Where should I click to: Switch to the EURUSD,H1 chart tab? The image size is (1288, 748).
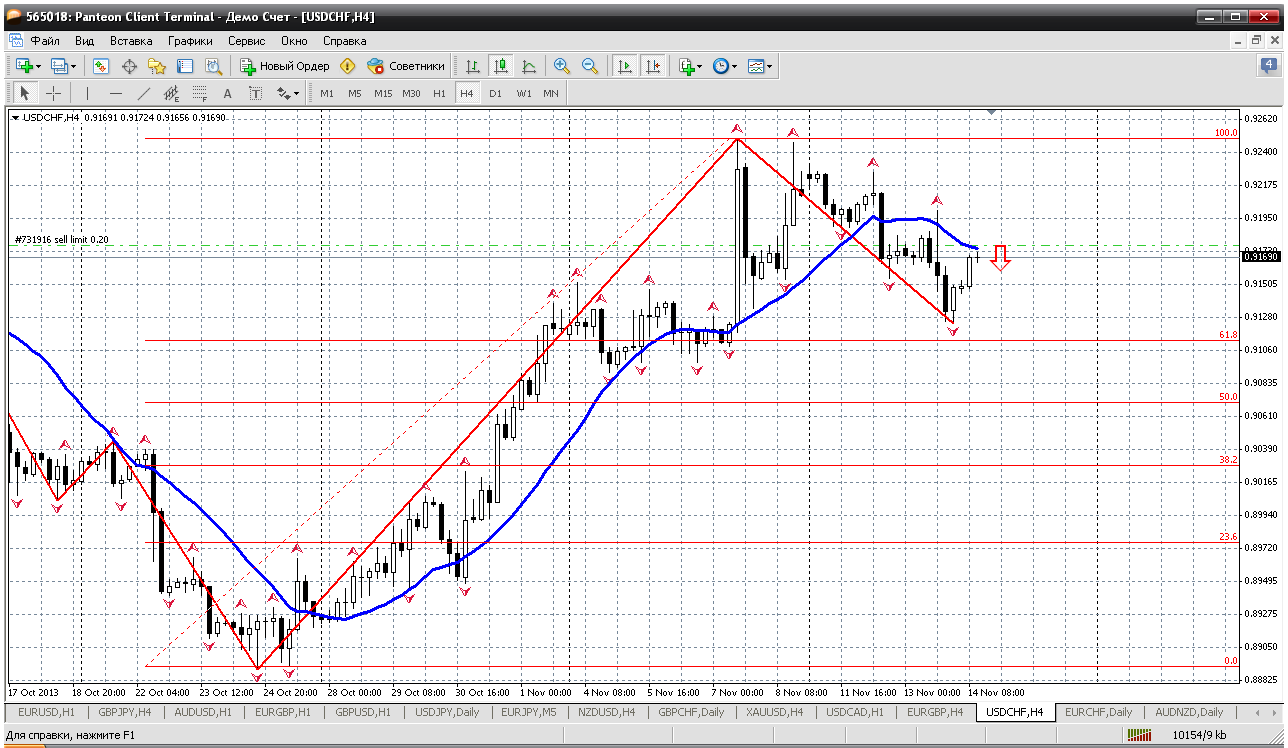click(x=46, y=712)
